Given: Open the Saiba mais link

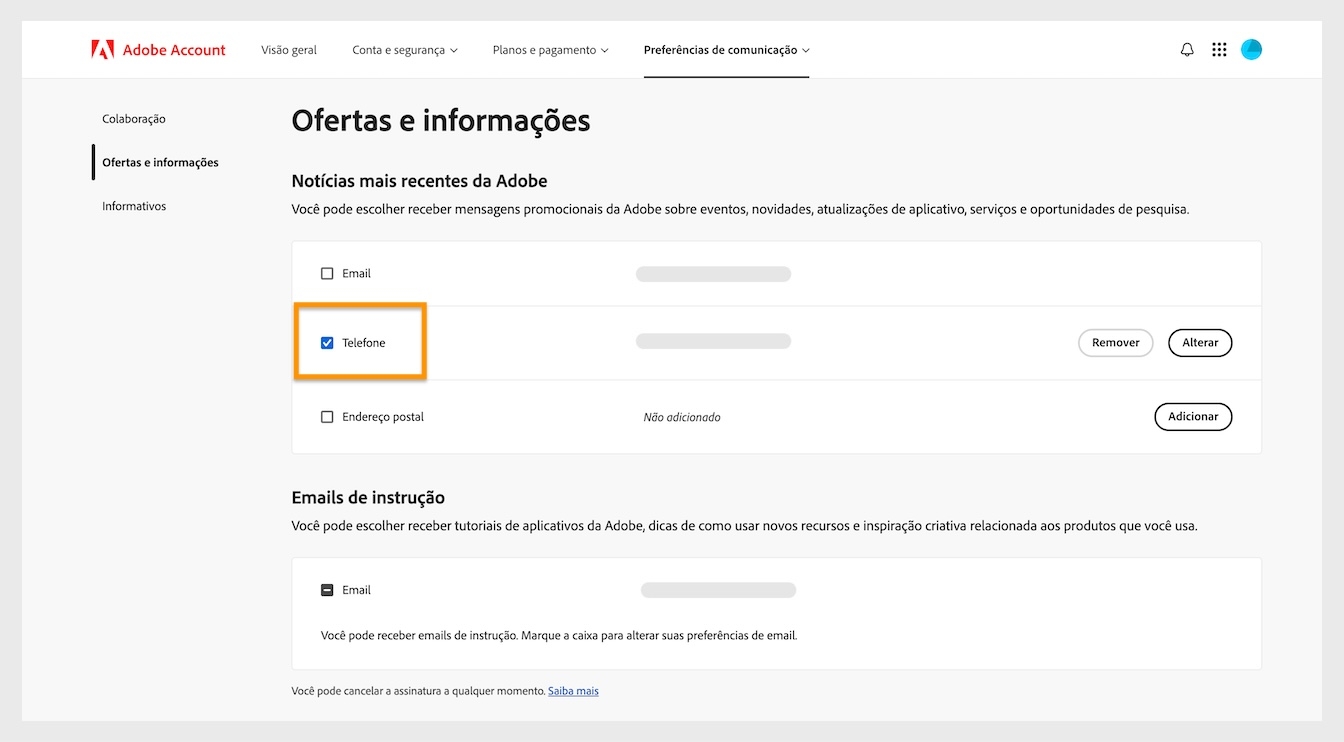Looking at the screenshot, I should click(x=573, y=690).
